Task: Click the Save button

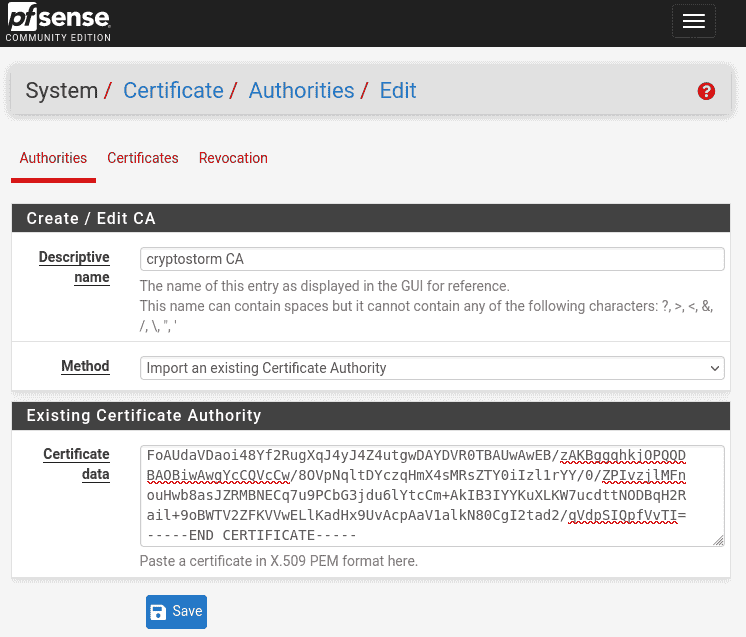Action: [177, 612]
